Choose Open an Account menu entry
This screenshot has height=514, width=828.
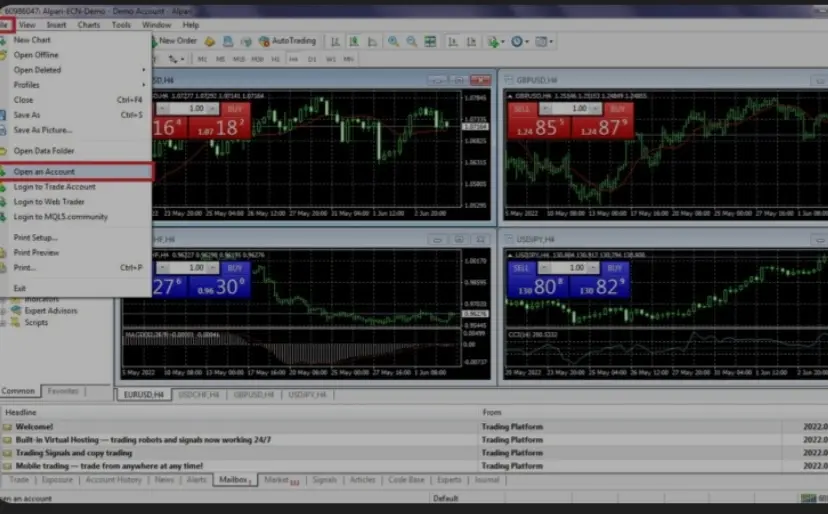44,172
